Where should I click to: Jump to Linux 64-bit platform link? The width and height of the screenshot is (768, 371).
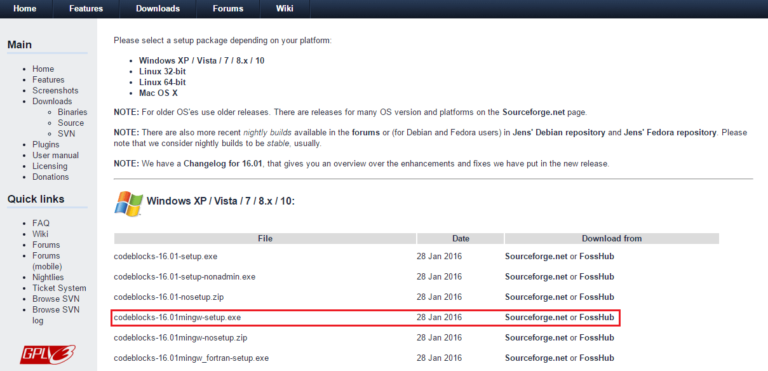(x=162, y=82)
